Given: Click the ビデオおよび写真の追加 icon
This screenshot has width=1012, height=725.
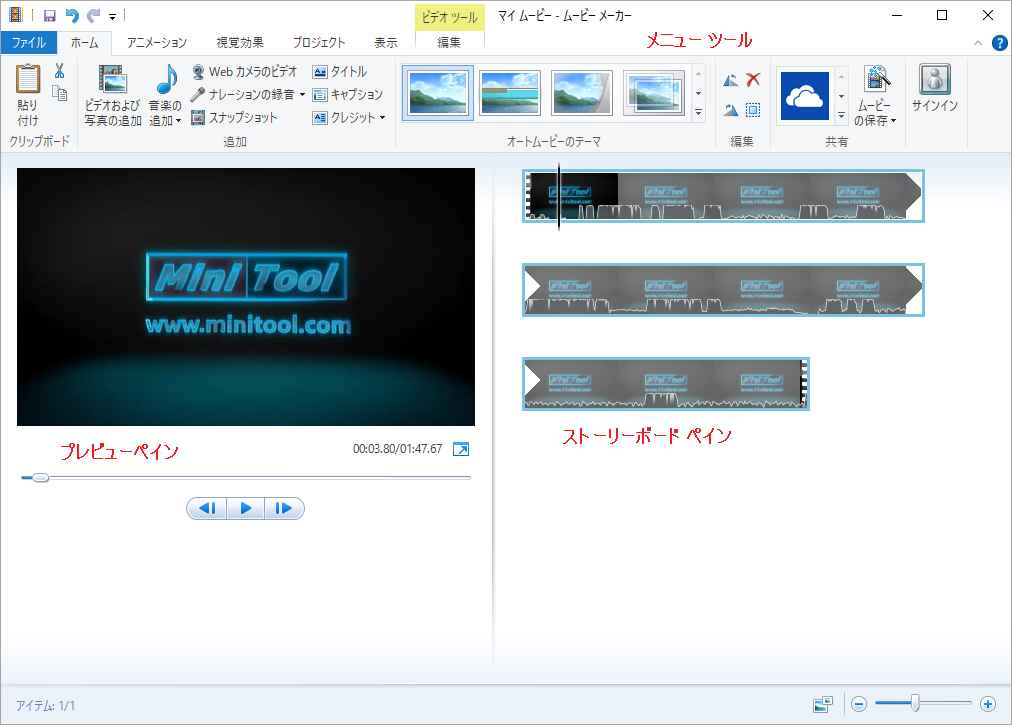Looking at the screenshot, I should pyautogui.click(x=112, y=80).
